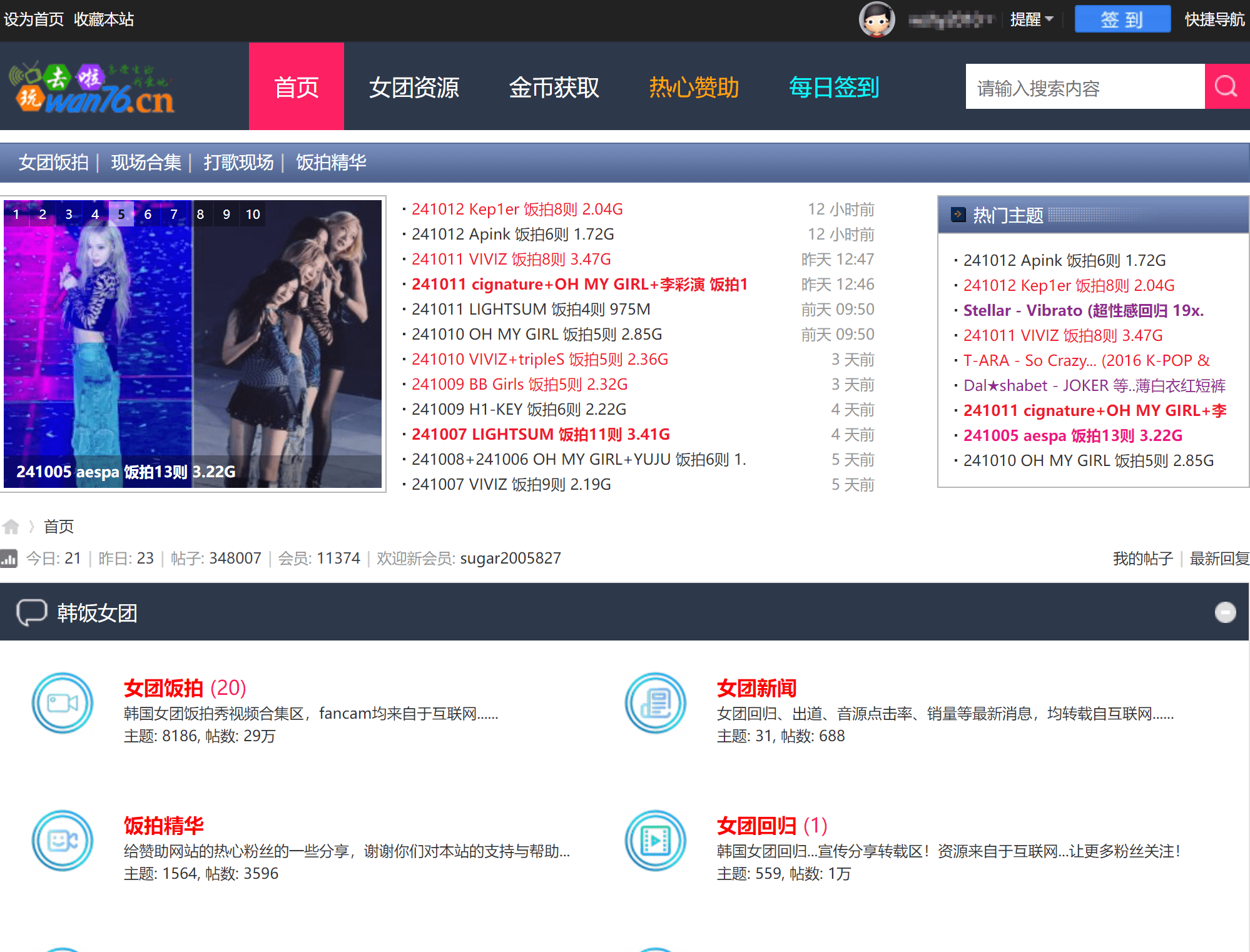The width and height of the screenshot is (1250, 952).
Task: Open 241012 Apink 饭拍6则 post in center list
Action: coord(513,234)
